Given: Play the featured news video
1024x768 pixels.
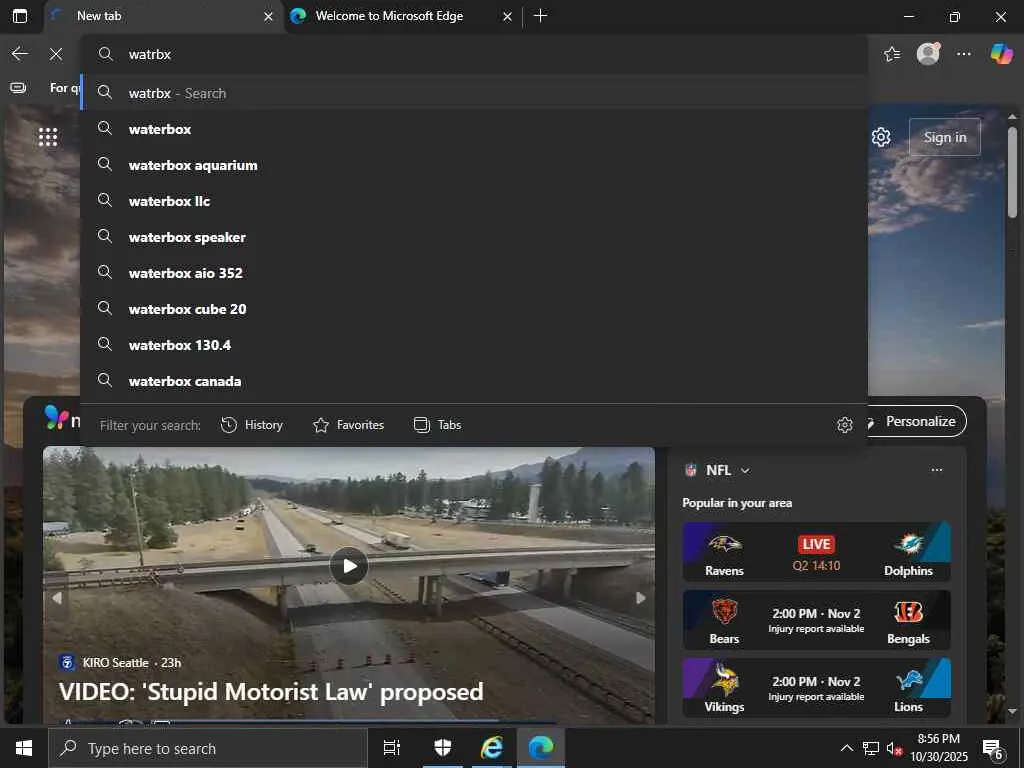Looking at the screenshot, I should coord(349,566).
